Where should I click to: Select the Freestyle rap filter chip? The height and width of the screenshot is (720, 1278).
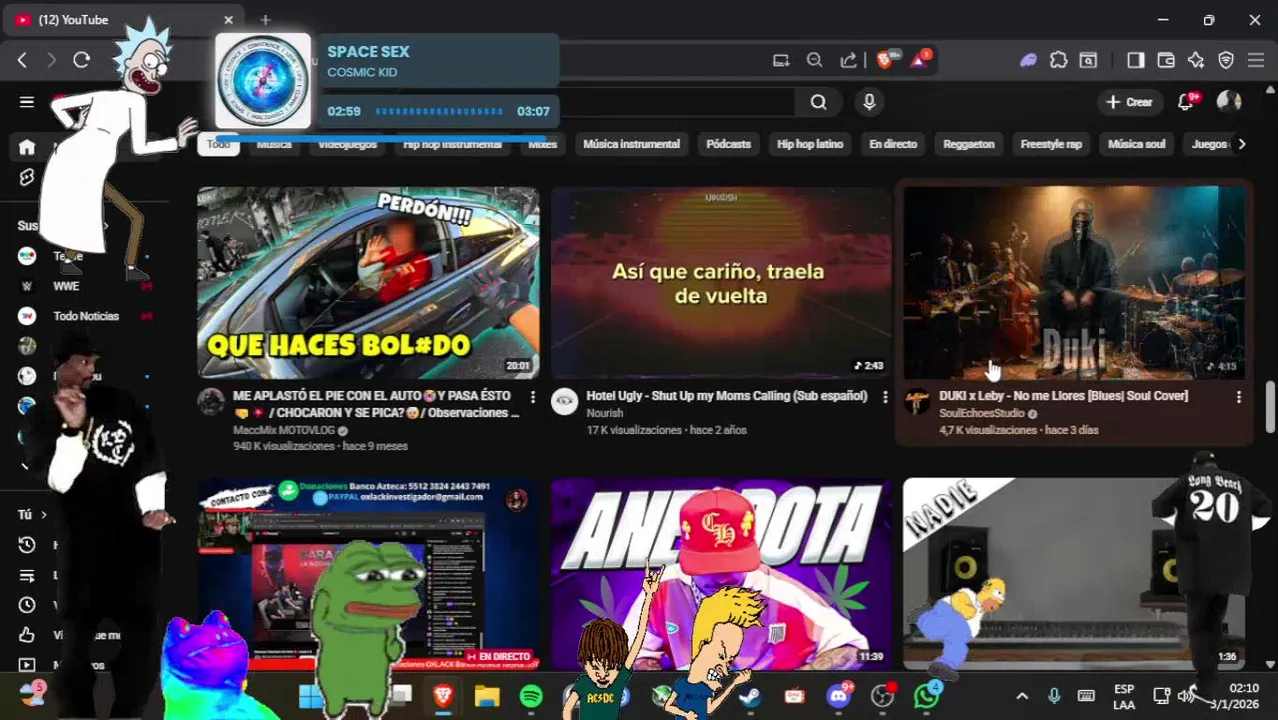point(1051,144)
